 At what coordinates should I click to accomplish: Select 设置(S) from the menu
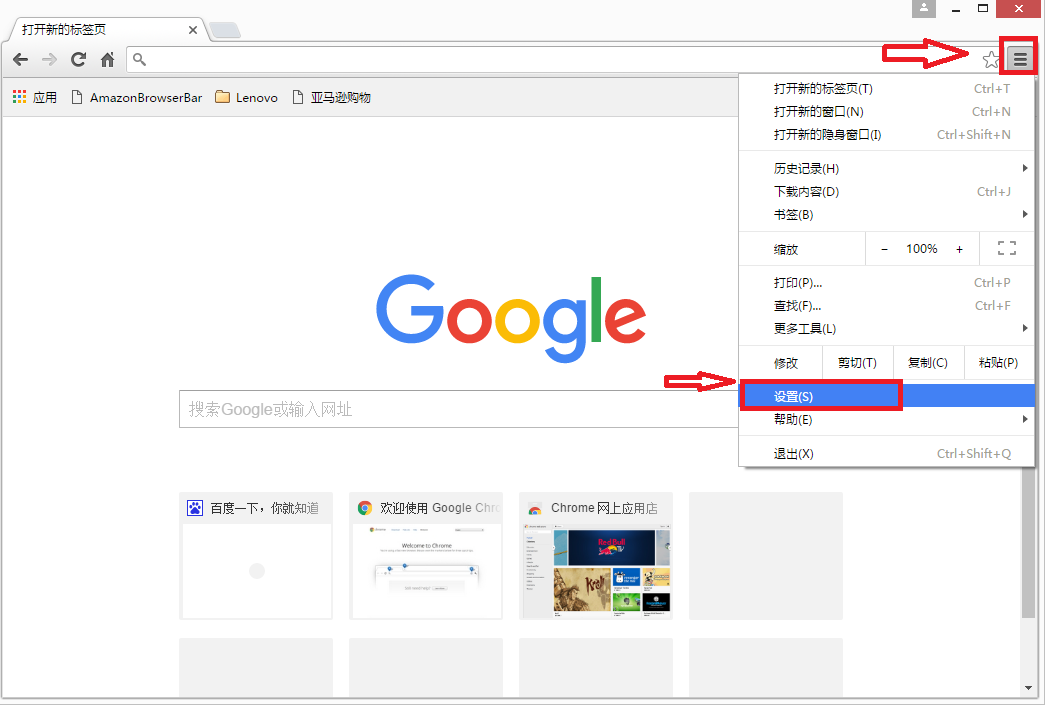coord(820,395)
